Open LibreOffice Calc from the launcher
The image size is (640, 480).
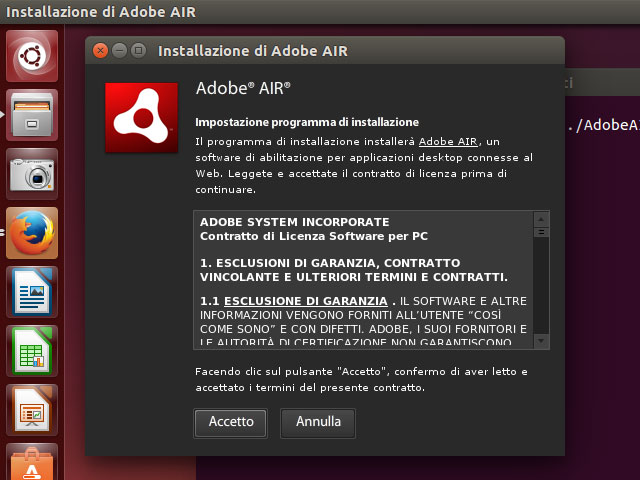[33, 351]
